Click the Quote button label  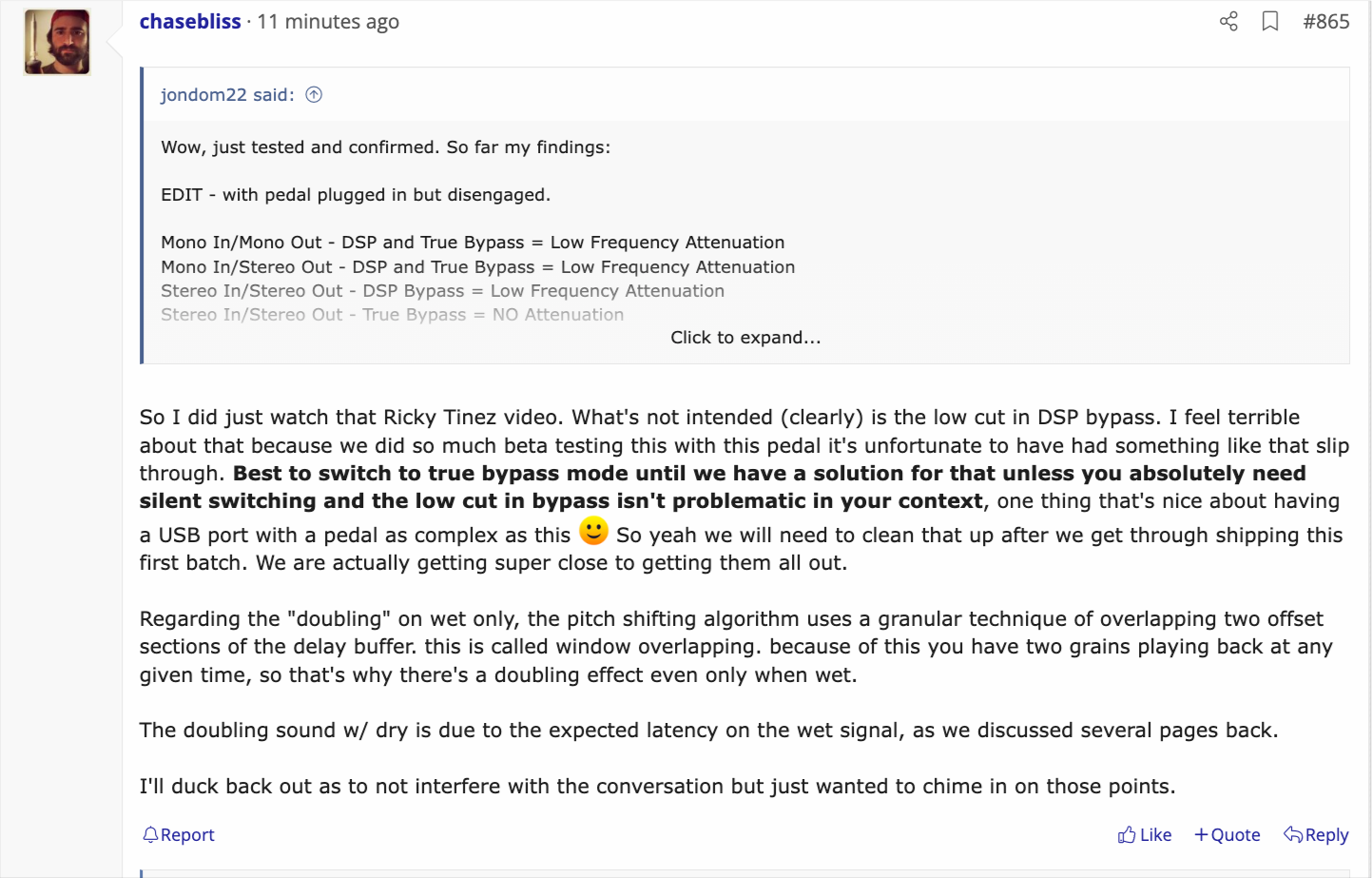pos(1235,834)
